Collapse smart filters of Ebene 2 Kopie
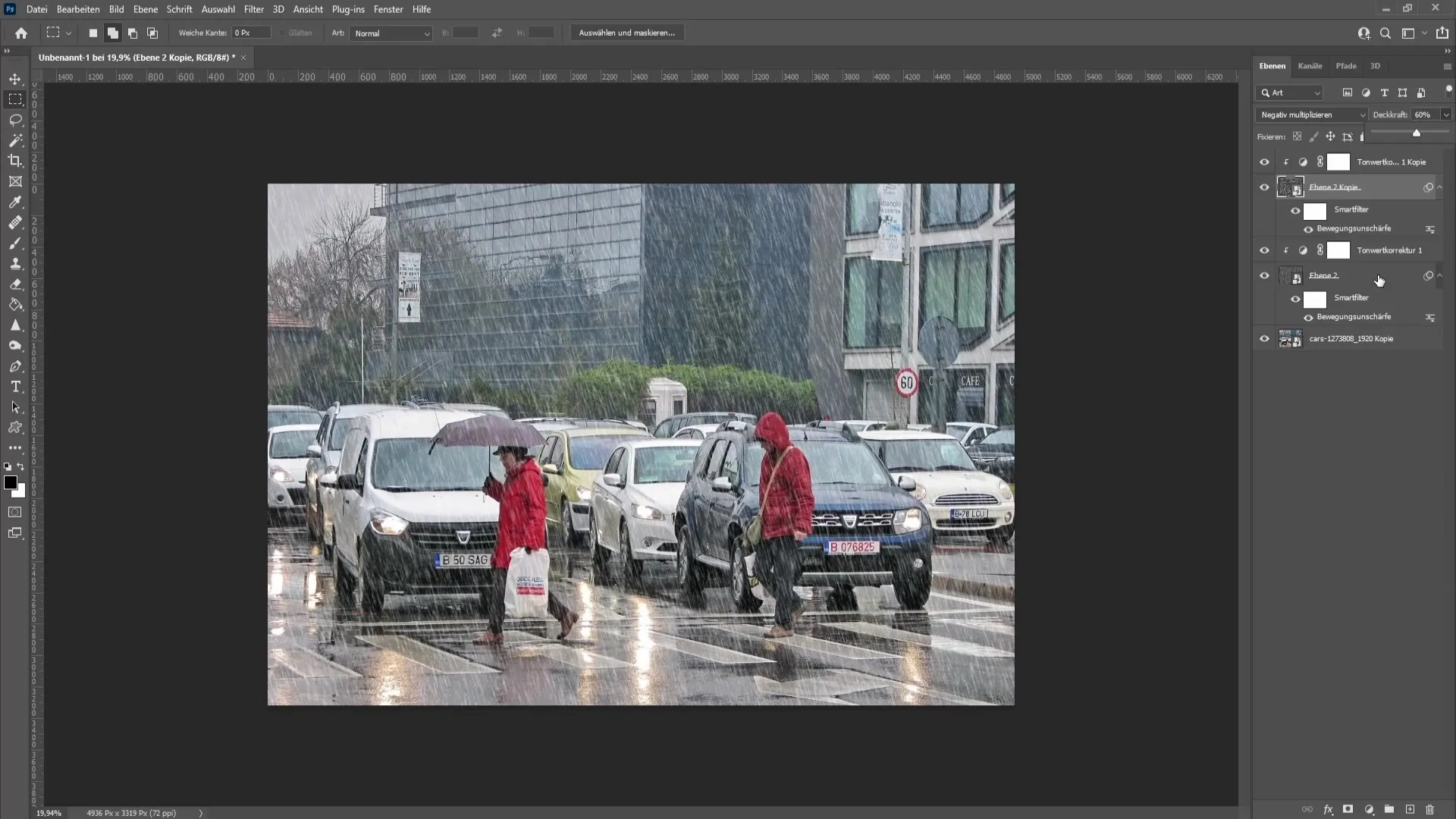1456x819 pixels. (x=1439, y=187)
